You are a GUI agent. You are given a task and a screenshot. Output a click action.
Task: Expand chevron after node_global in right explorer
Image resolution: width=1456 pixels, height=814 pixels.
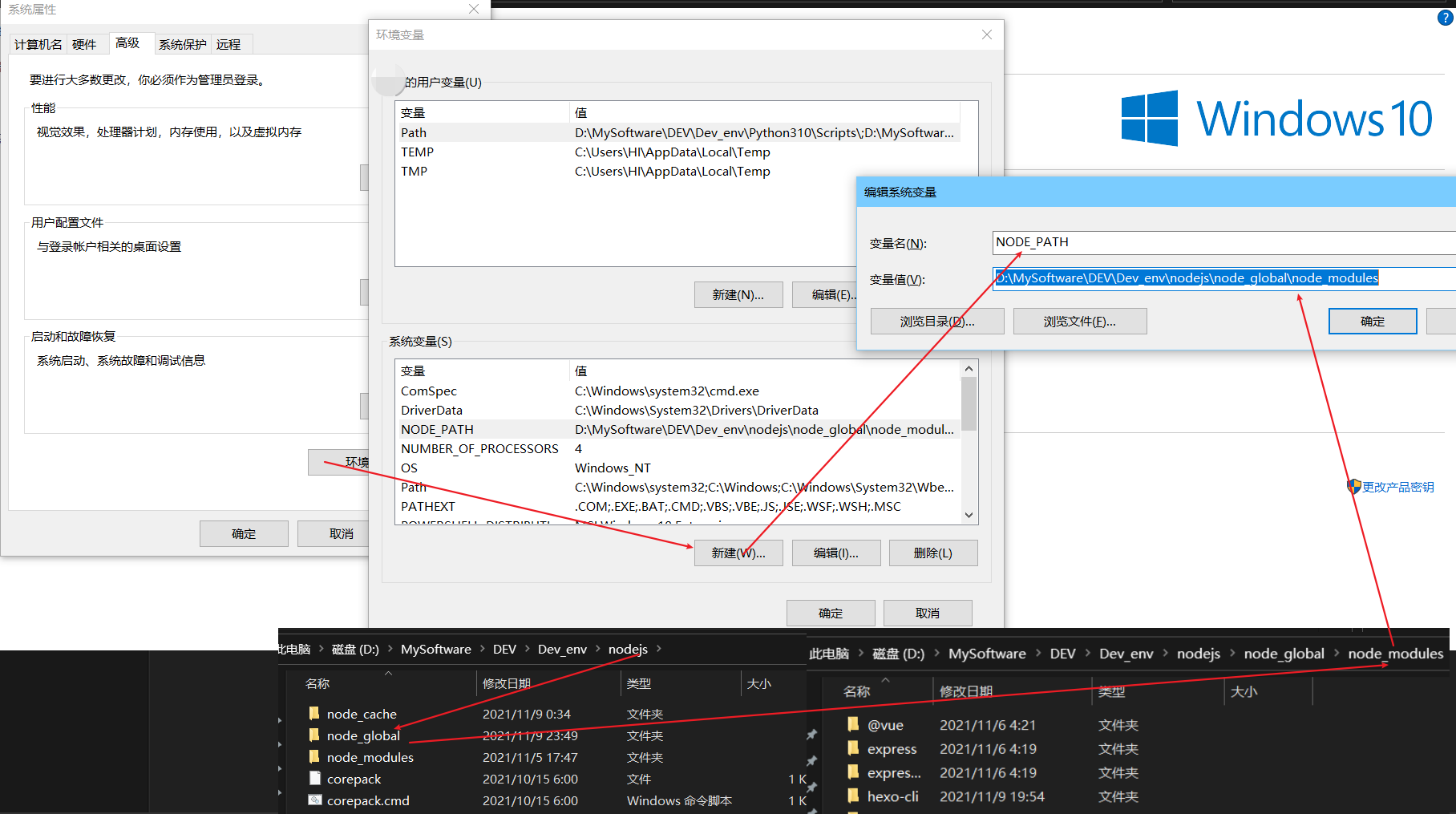point(1337,654)
